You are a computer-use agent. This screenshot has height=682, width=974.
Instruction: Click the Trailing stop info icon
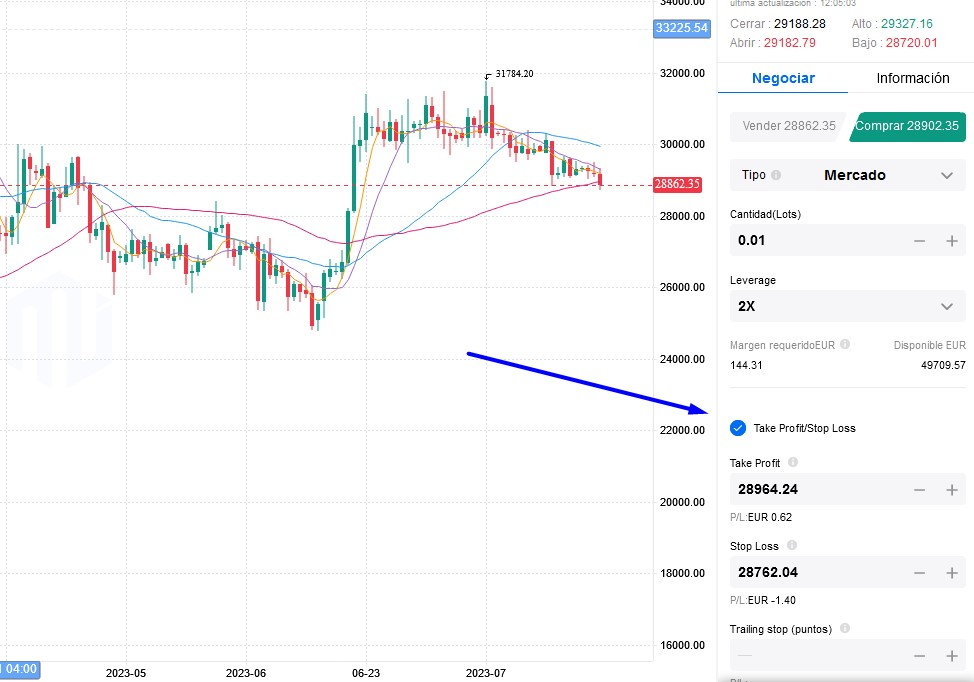(845, 629)
